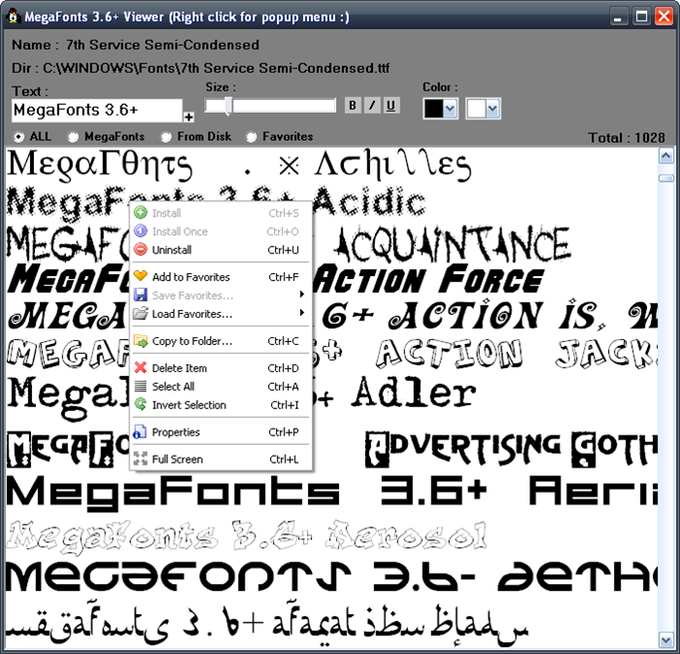680x654 pixels.
Task: Toggle Bold formatting with the B button
Action: pos(353,105)
